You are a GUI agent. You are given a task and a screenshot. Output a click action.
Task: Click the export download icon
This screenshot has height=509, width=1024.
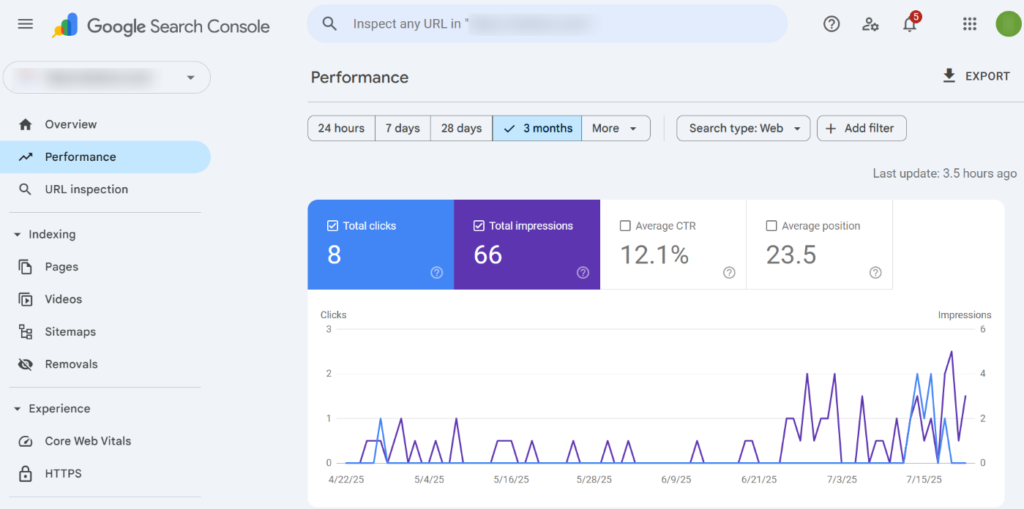(949, 76)
